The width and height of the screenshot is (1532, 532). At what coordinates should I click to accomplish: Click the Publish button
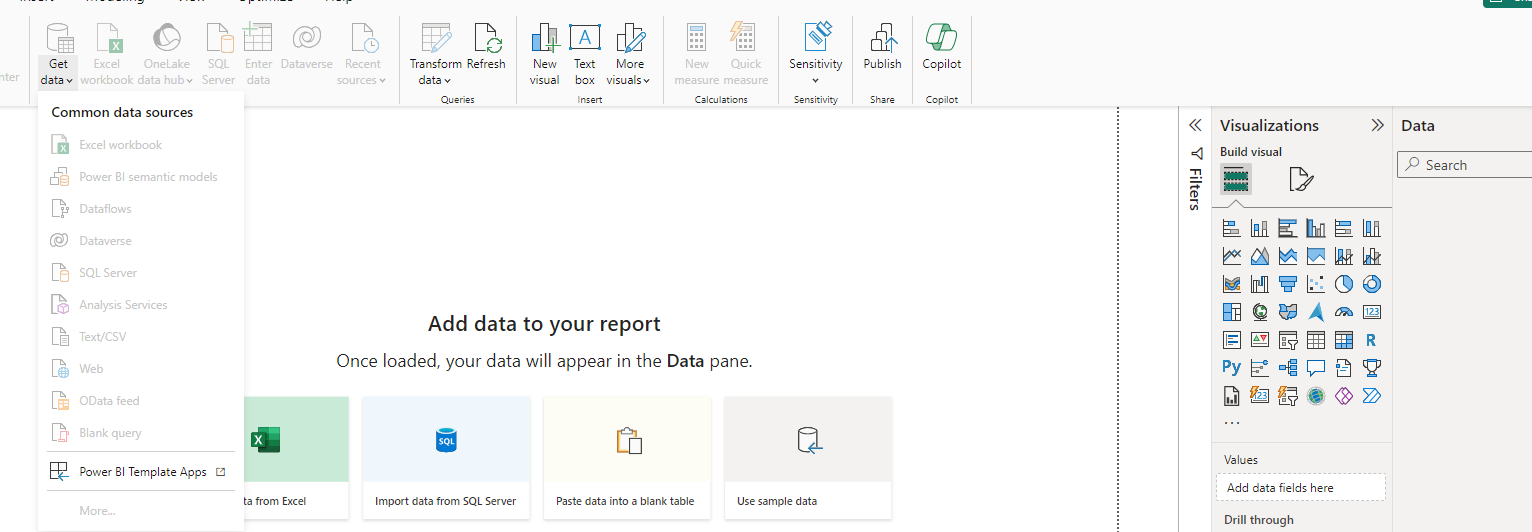(x=882, y=48)
